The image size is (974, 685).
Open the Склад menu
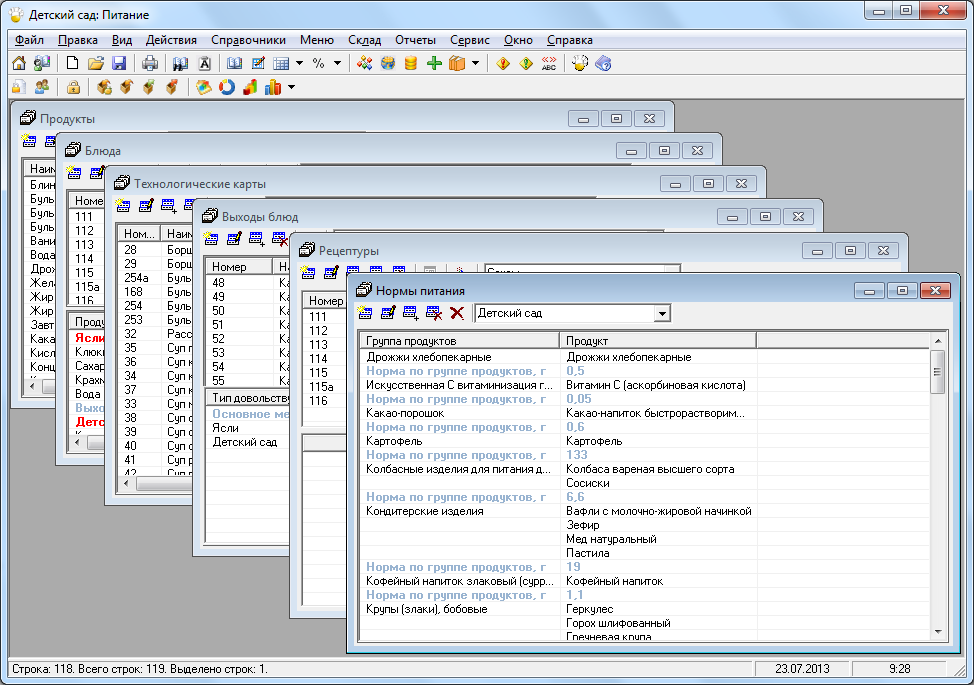(364, 40)
